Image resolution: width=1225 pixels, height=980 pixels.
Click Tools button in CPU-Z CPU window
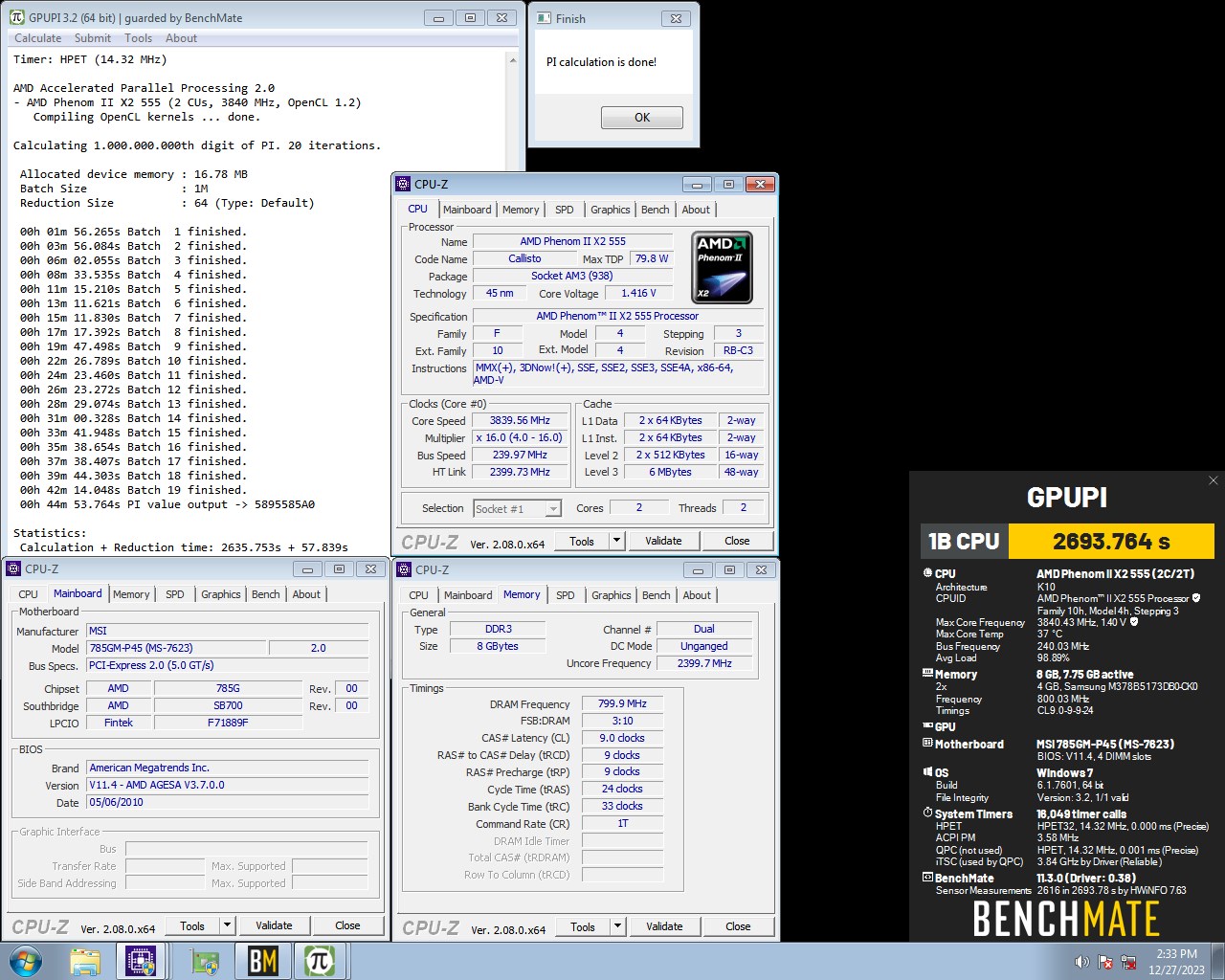582,541
